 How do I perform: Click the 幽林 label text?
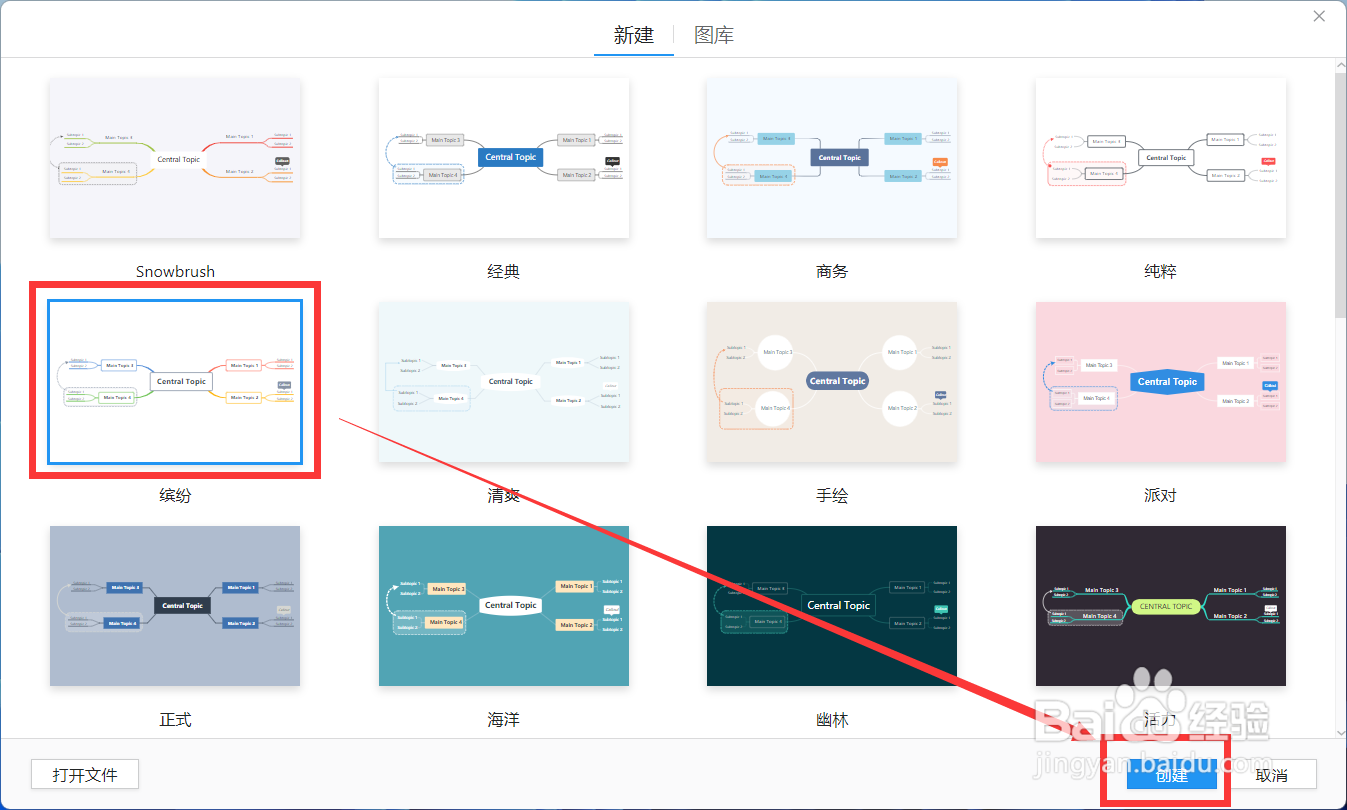click(x=832, y=719)
